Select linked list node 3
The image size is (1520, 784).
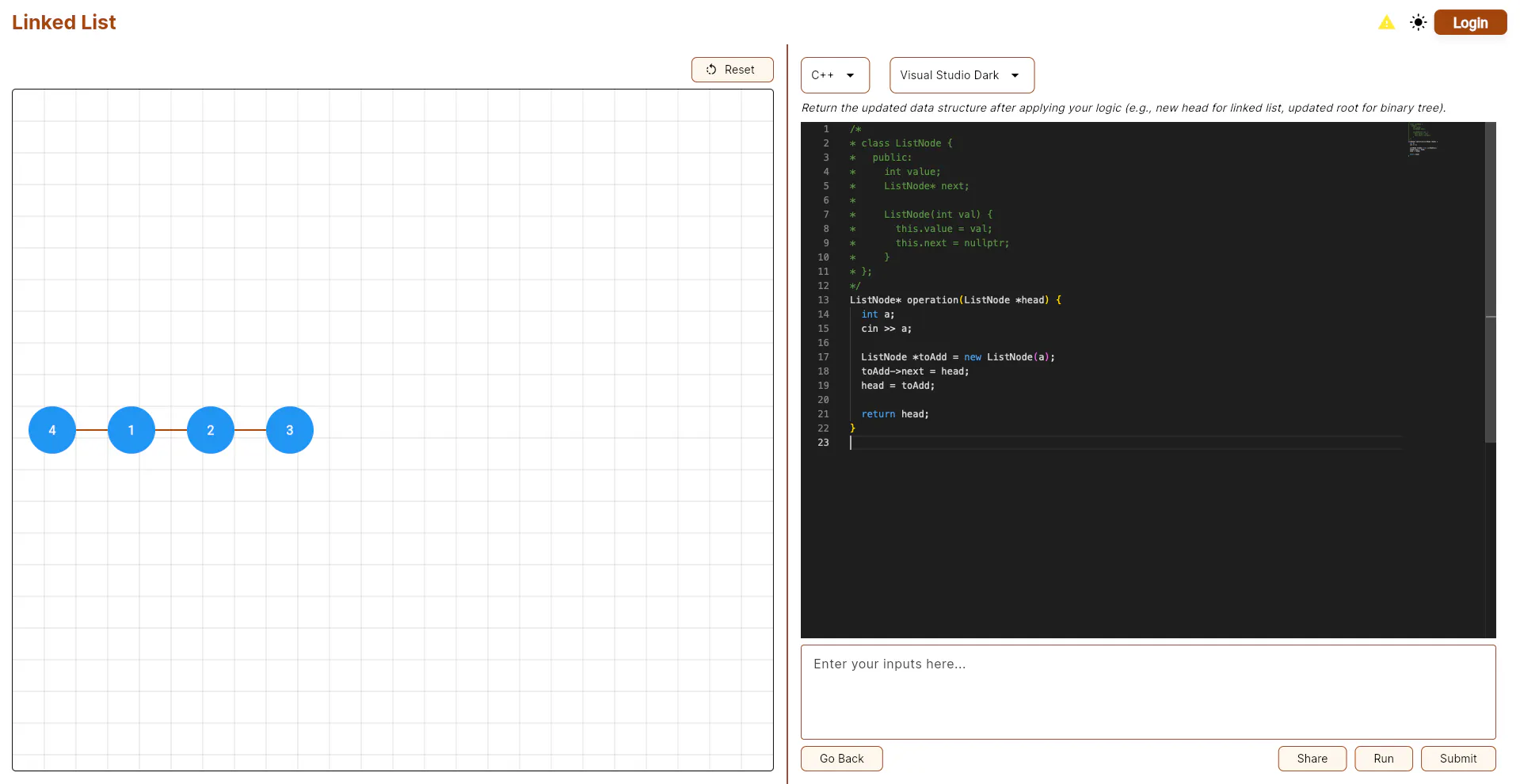pyautogui.click(x=290, y=430)
